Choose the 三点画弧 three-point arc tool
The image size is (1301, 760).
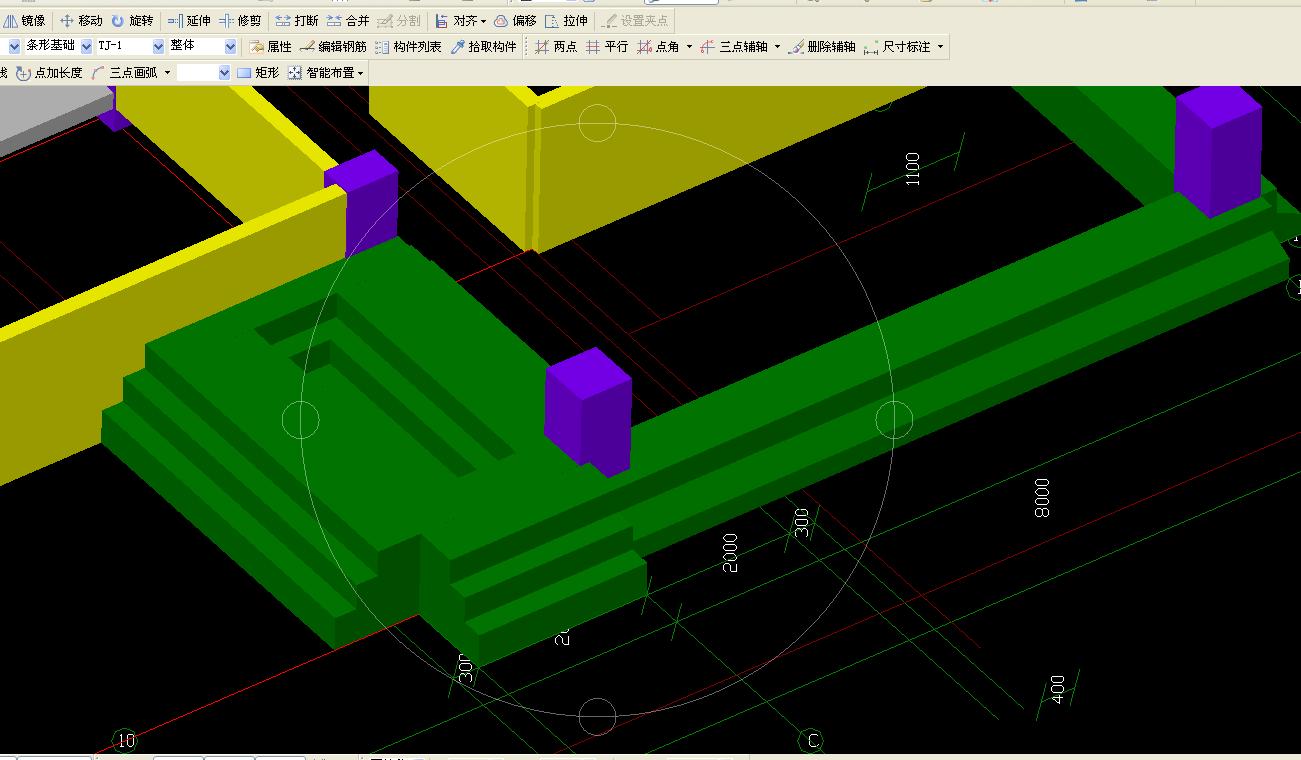124,72
